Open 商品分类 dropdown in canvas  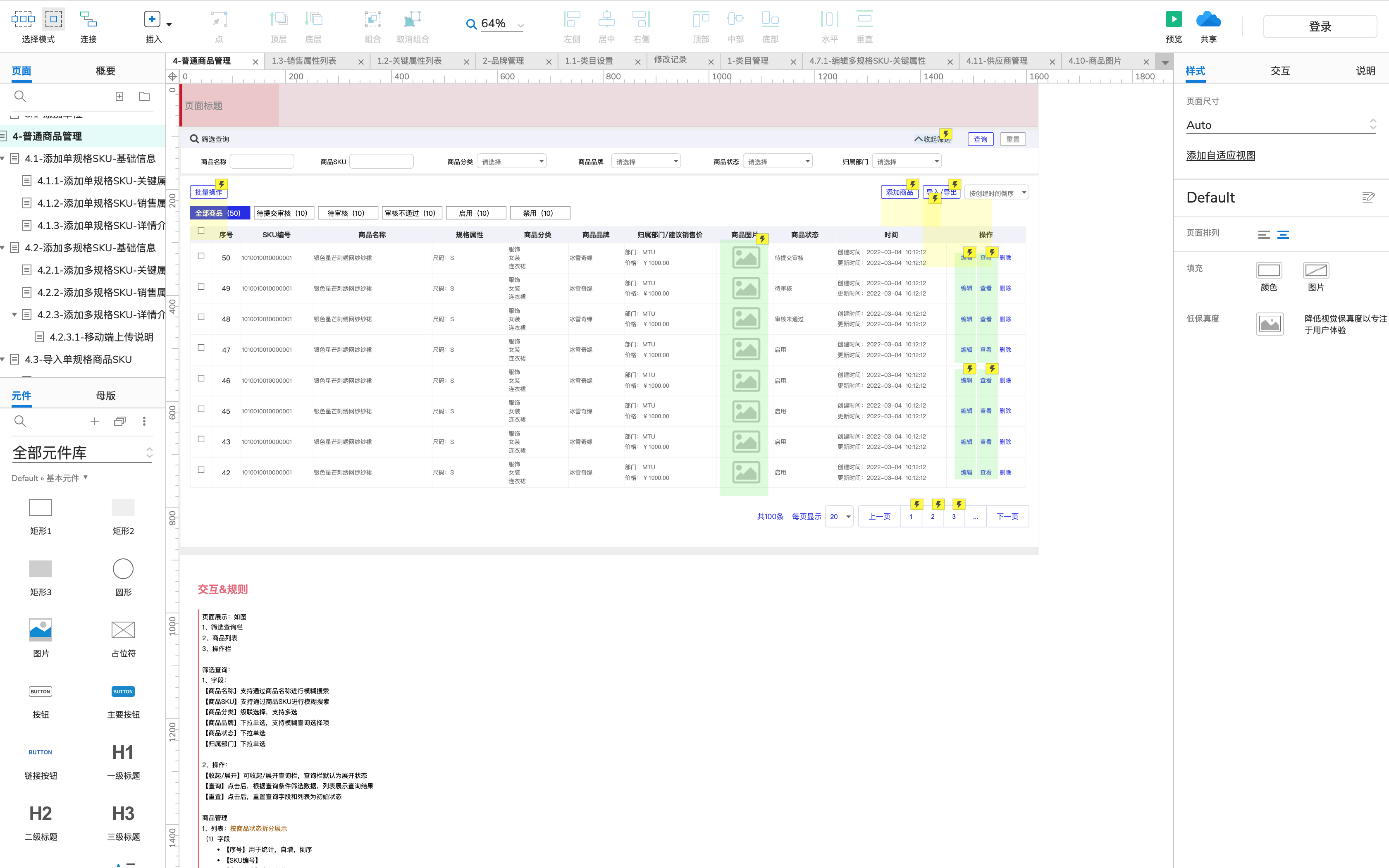click(x=511, y=162)
